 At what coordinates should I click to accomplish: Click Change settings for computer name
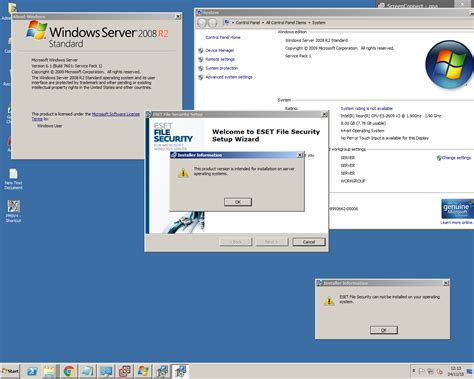click(456, 158)
